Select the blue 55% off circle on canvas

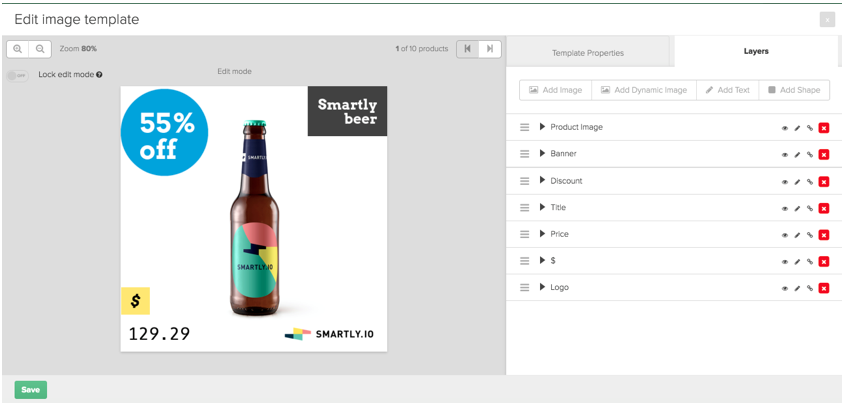point(164,133)
